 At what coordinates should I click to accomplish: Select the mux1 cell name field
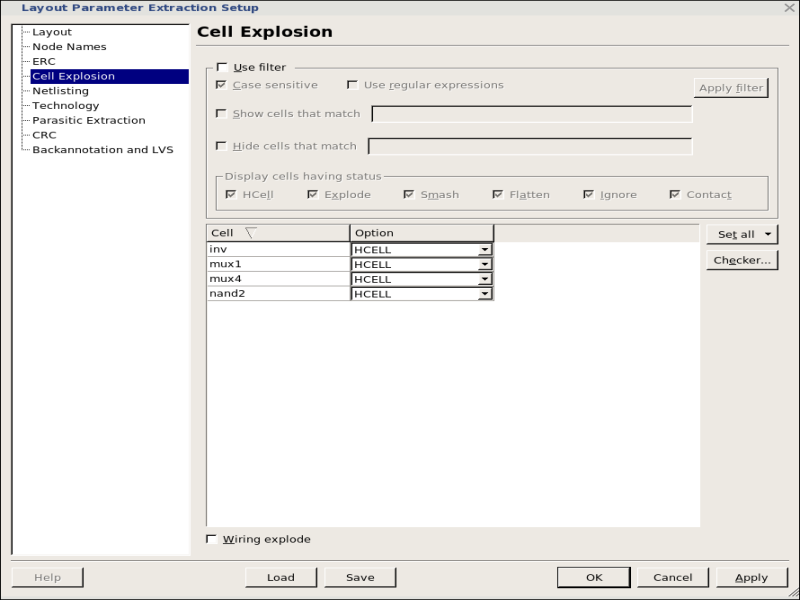click(x=278, y=264)
